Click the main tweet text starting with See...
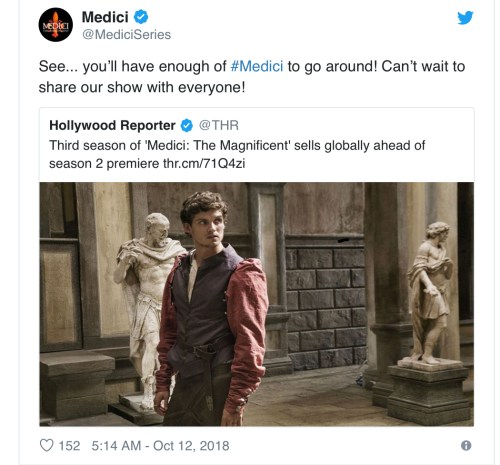 tap(252, 77)
